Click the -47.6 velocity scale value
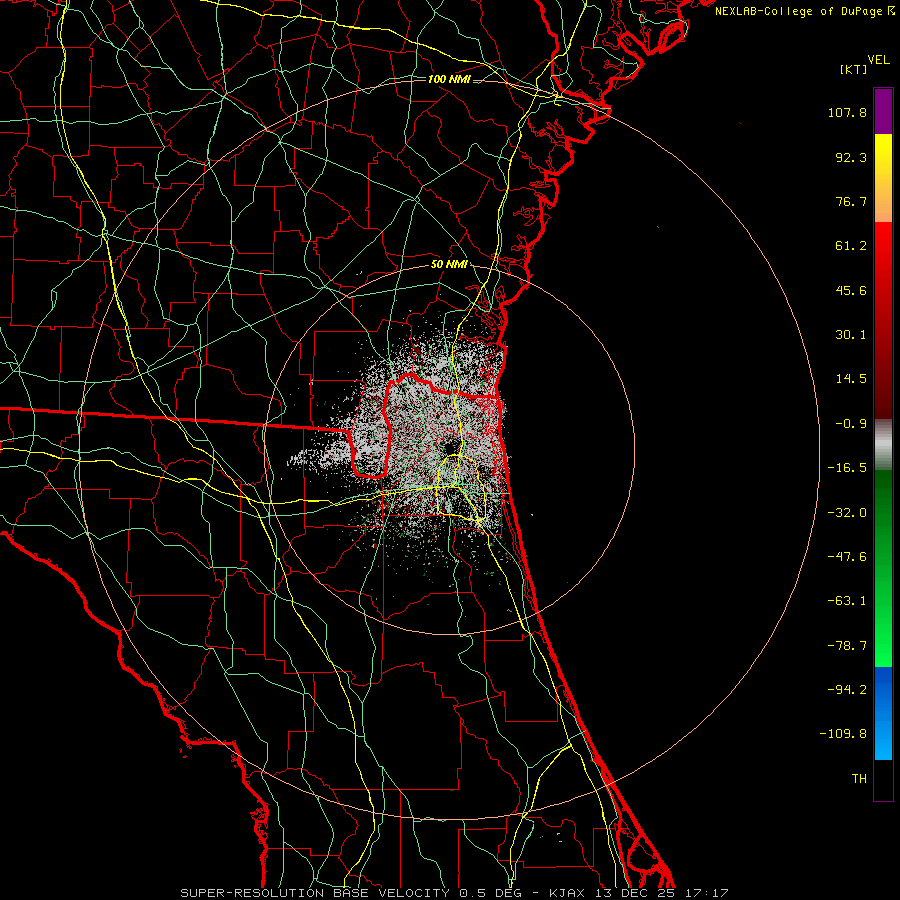The width and height of the screenshot is (900, 900). point(847,557)
